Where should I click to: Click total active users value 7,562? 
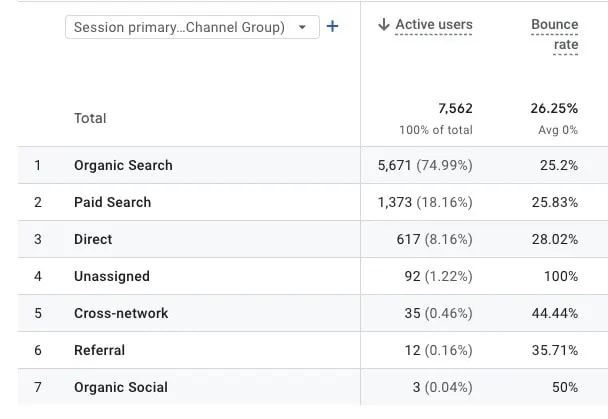coord(455,109)
